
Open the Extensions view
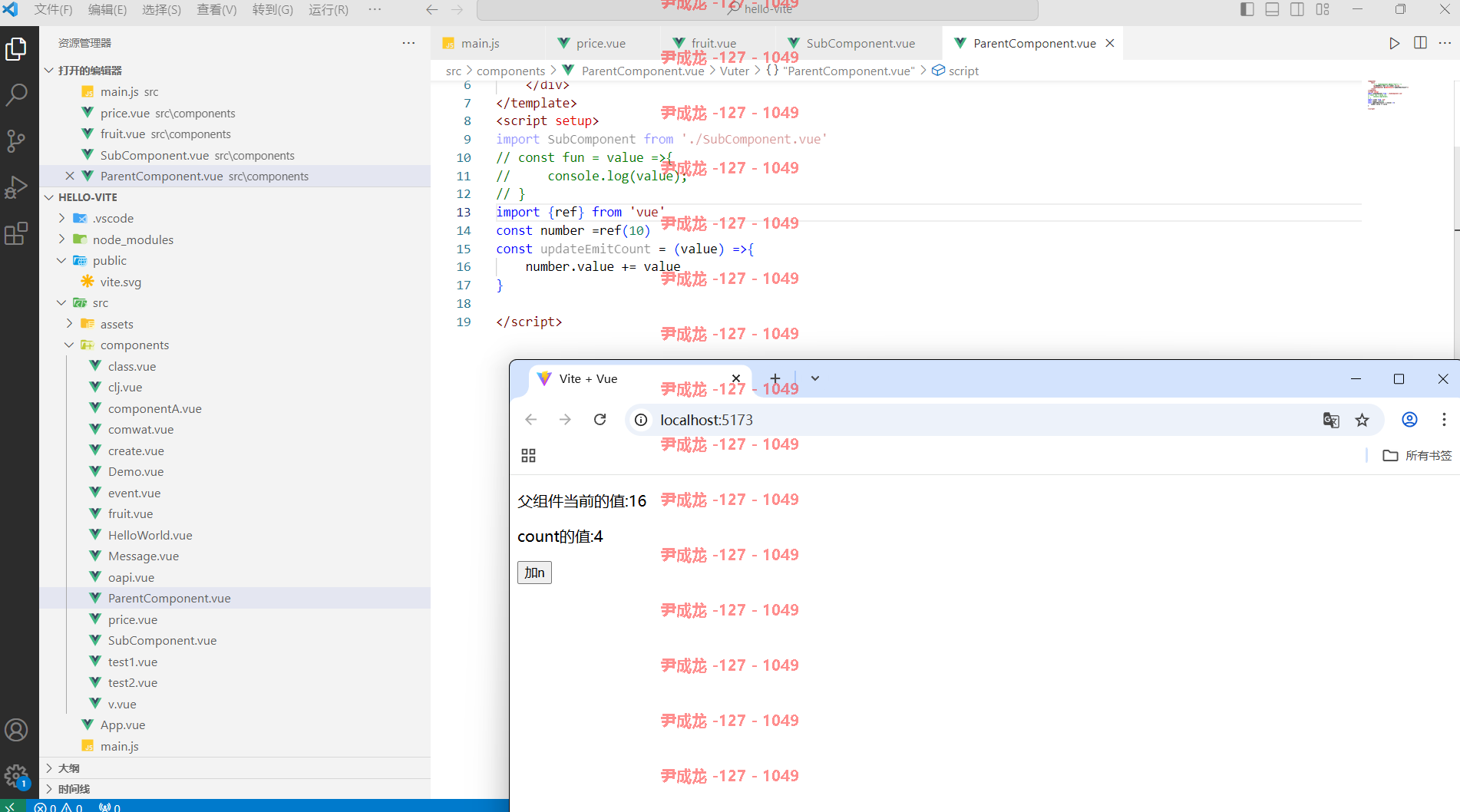click(x=16, y=233)
